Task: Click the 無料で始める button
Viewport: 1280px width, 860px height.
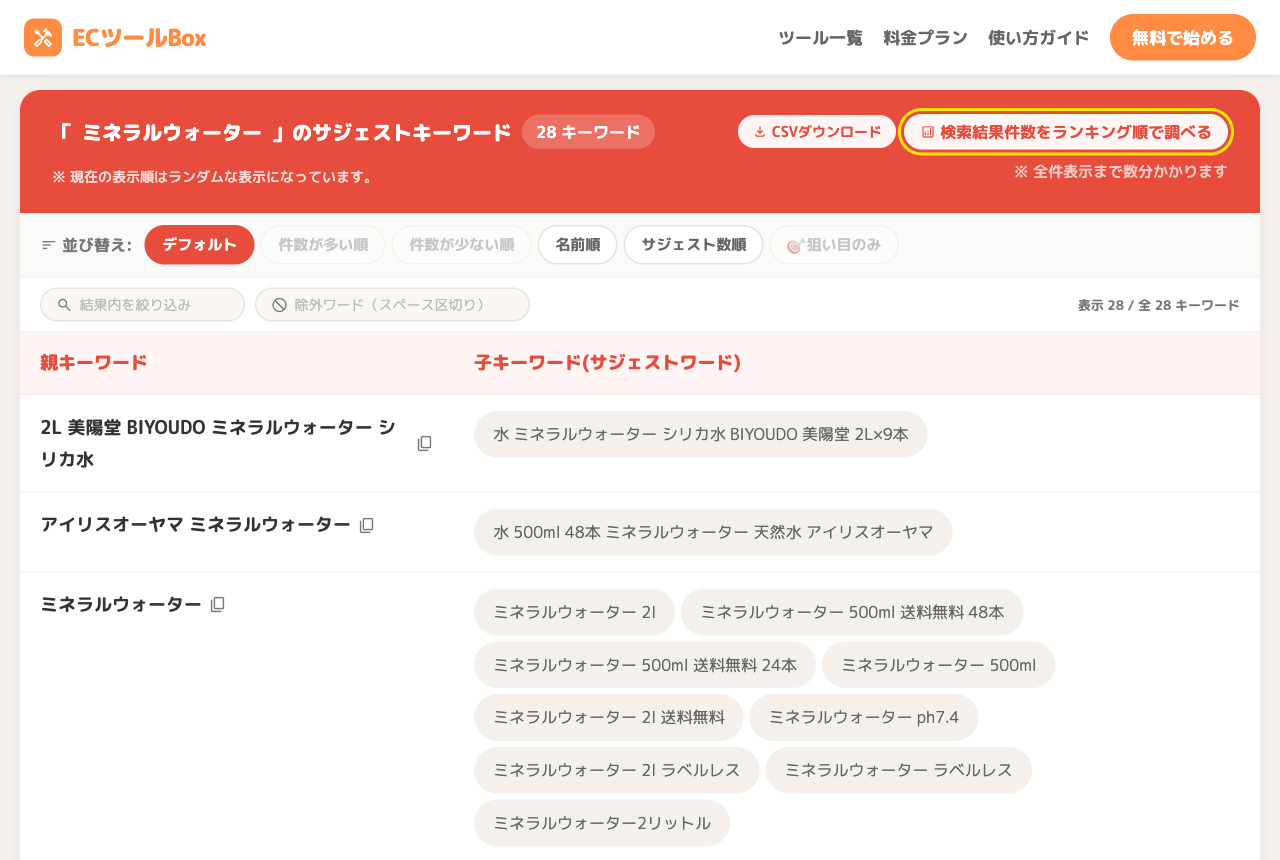Action: (x=1182, y=38)
